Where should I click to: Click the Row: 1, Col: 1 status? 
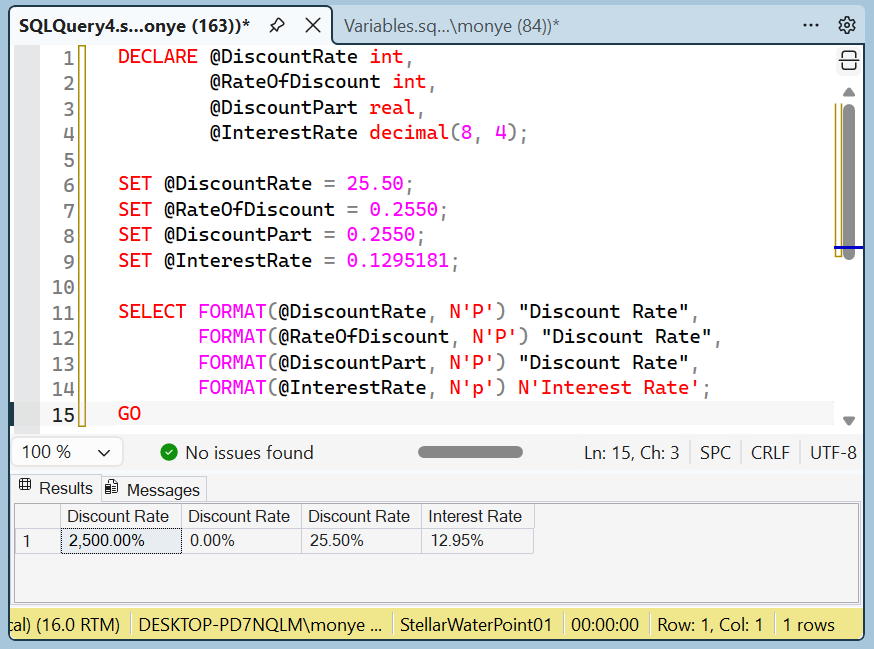[710, 625]
